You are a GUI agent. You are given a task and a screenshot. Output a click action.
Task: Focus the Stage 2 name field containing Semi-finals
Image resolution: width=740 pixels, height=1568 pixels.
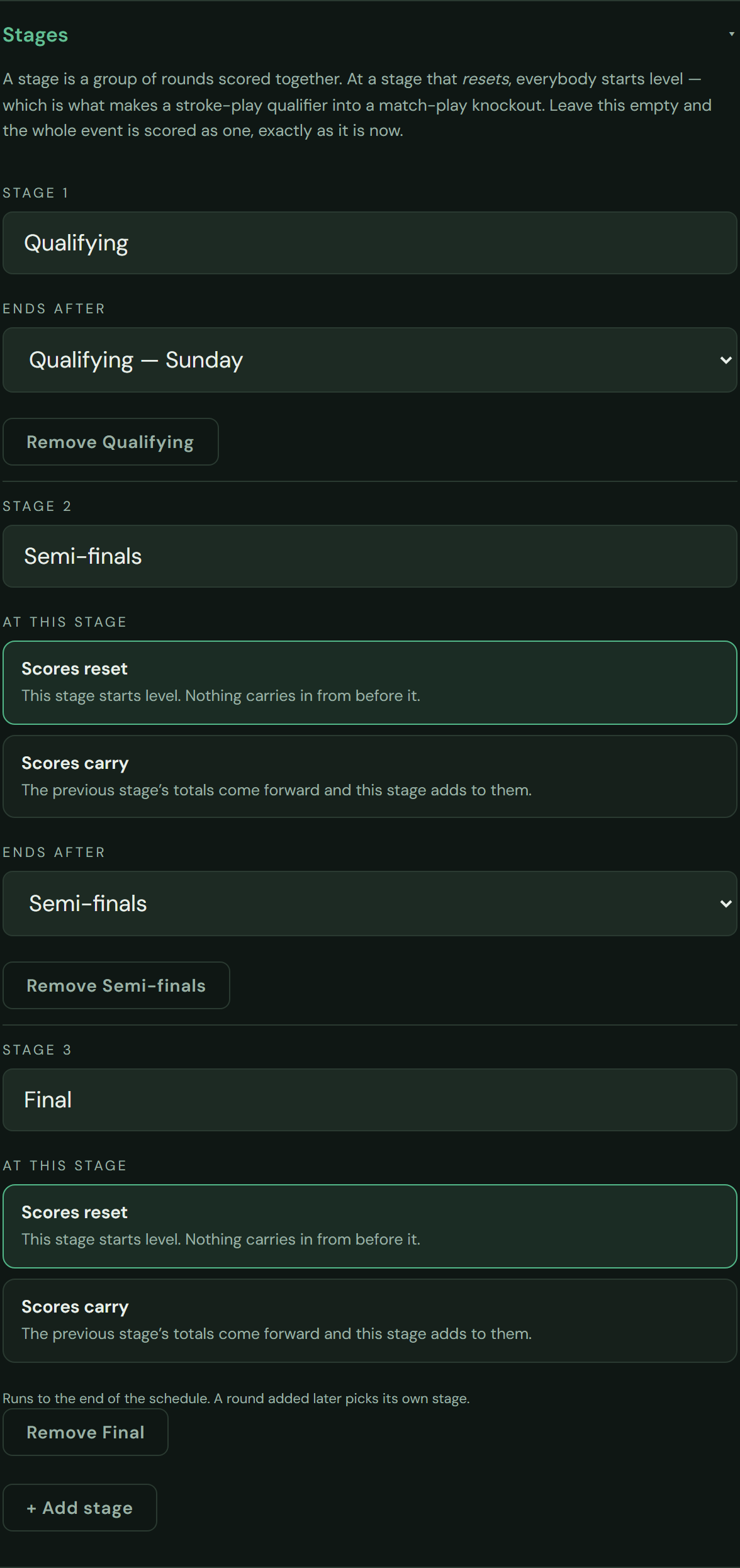(x=370, y=556)
